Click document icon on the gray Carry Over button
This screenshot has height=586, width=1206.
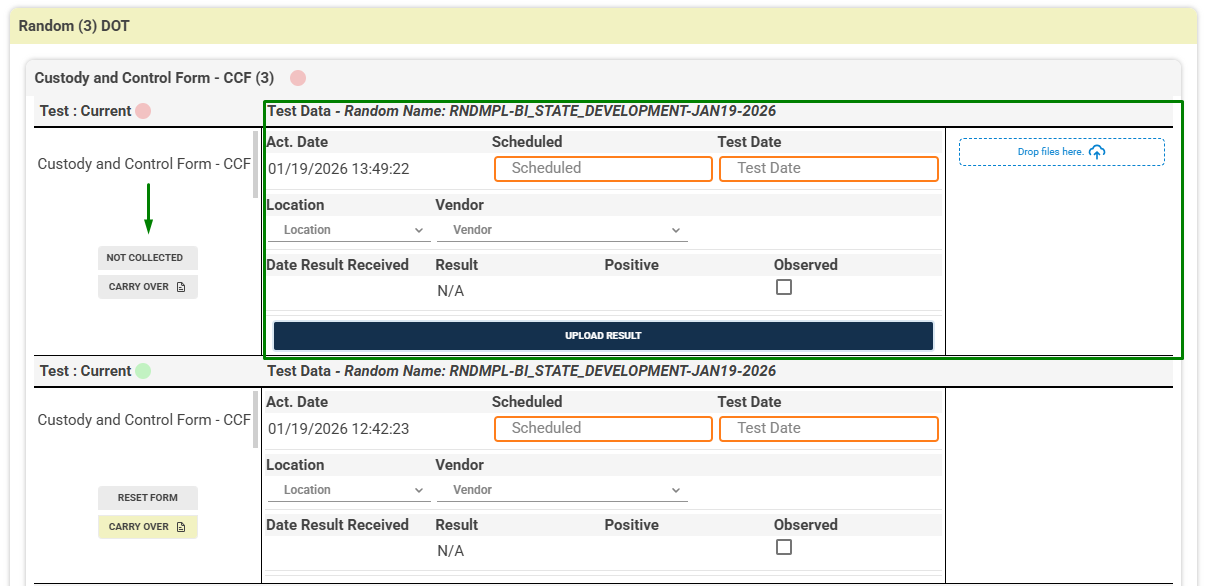click(181, 287)
